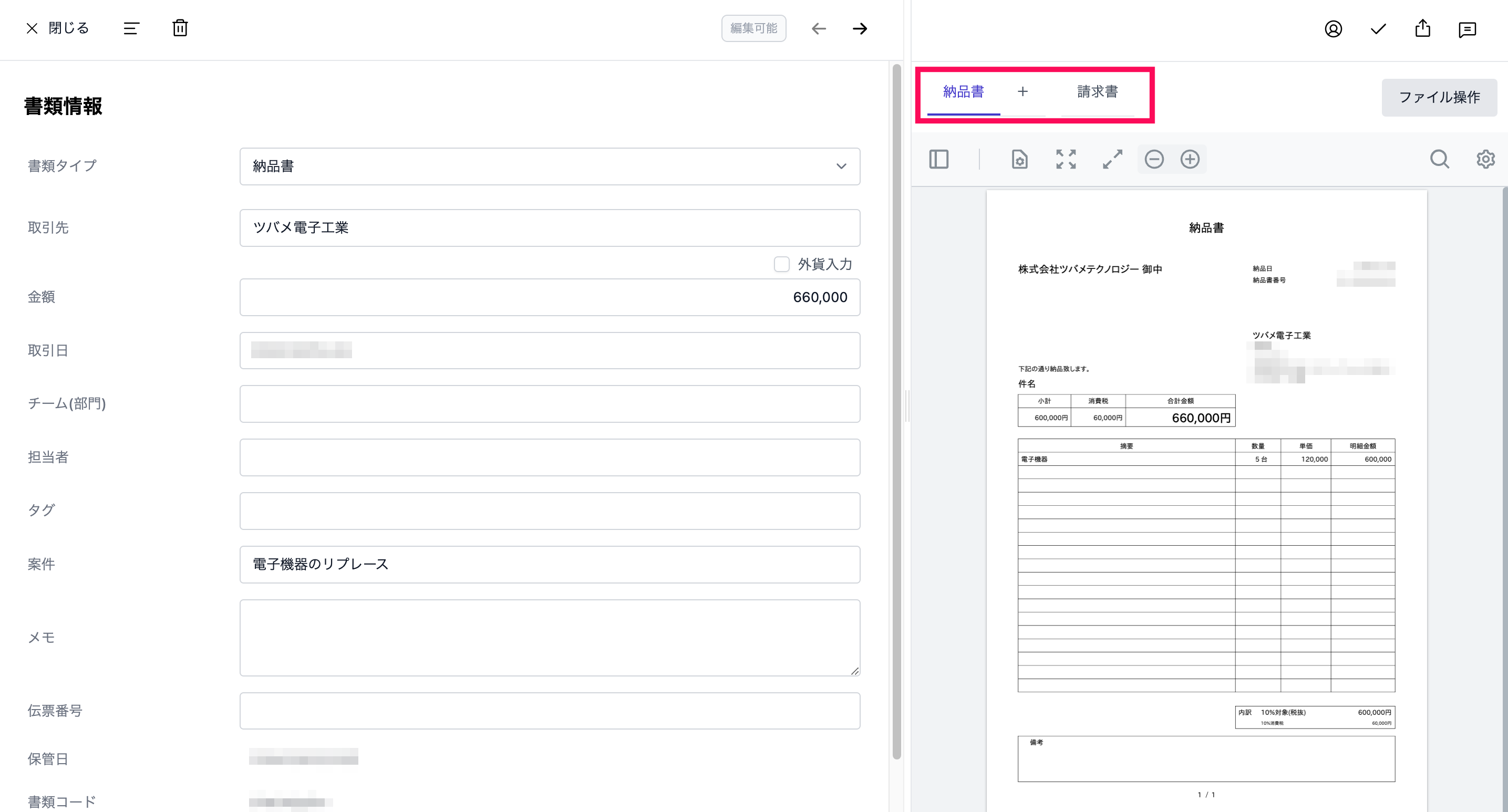This screenshot has height=812, width=1508.
Task: Click the 編集可能 status badge
Action: pos(753,28)
